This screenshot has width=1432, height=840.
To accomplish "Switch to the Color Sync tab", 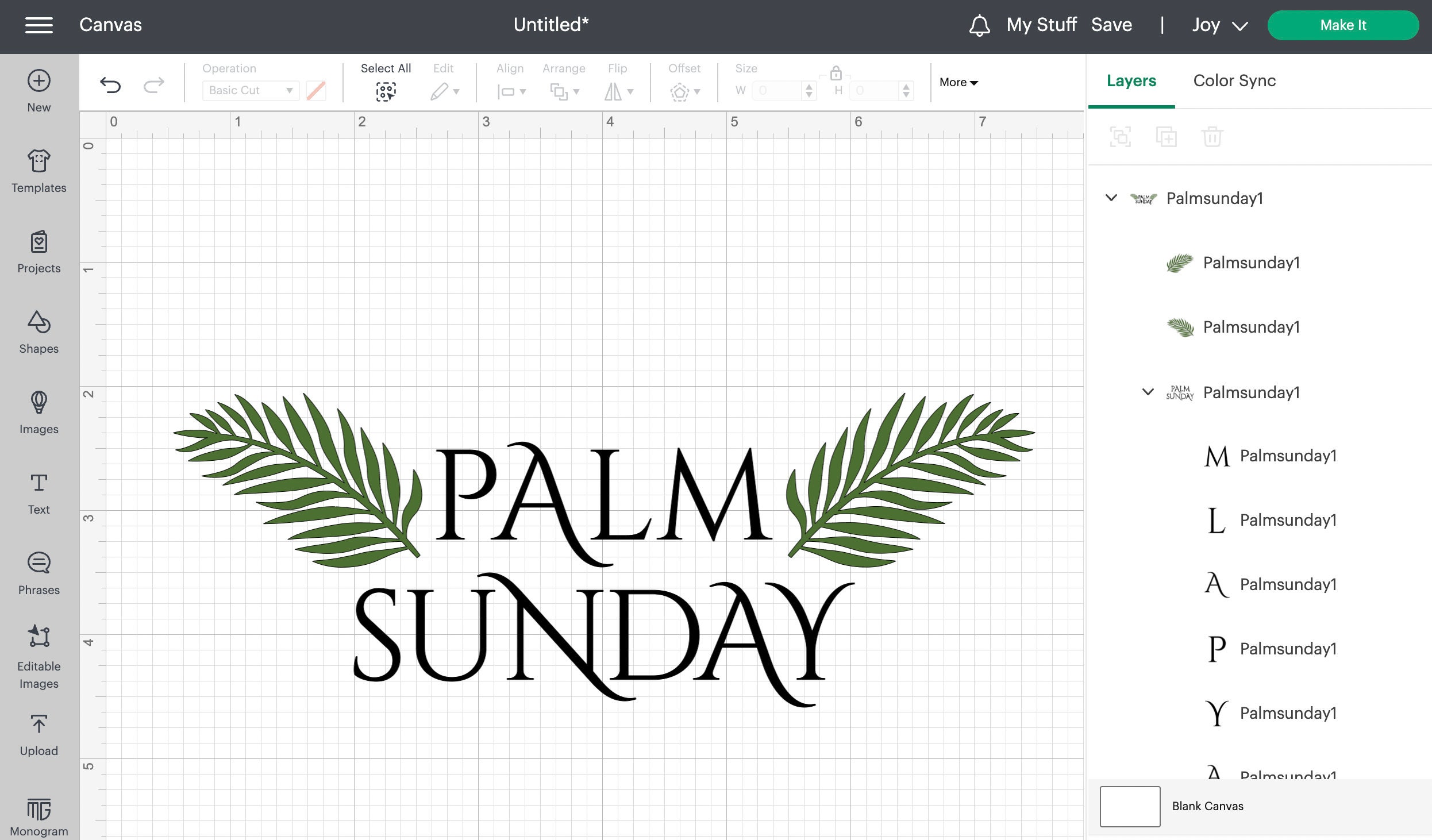I will [x=1233, y=80].
